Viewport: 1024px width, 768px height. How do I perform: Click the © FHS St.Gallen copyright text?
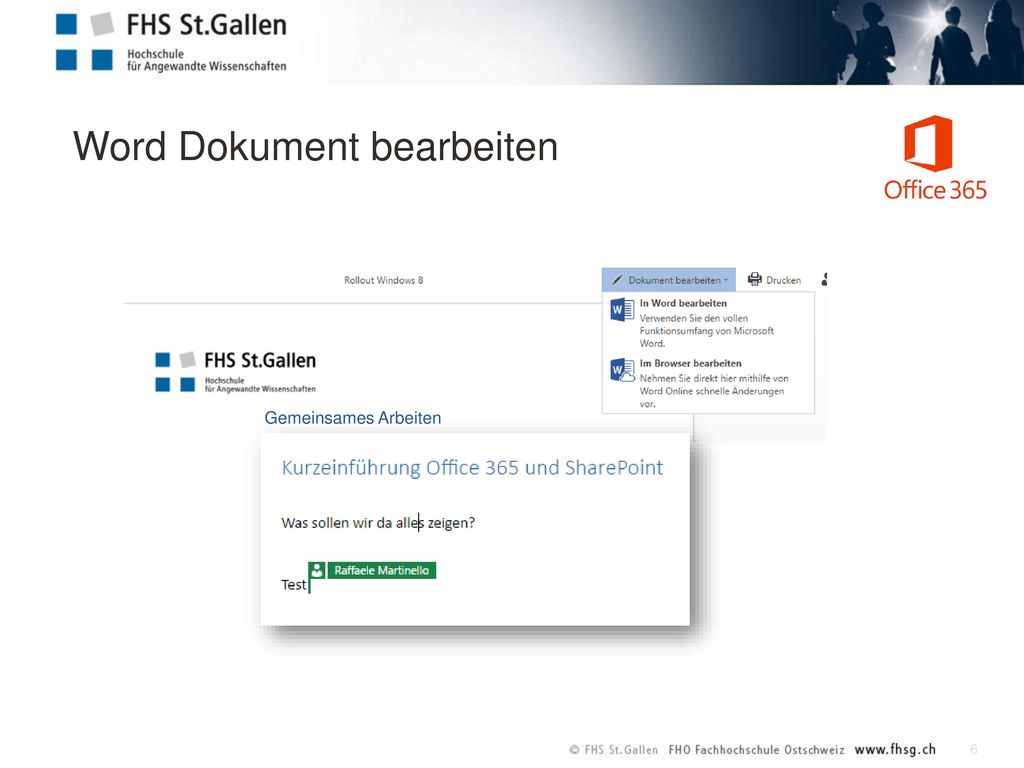[613, 750]
